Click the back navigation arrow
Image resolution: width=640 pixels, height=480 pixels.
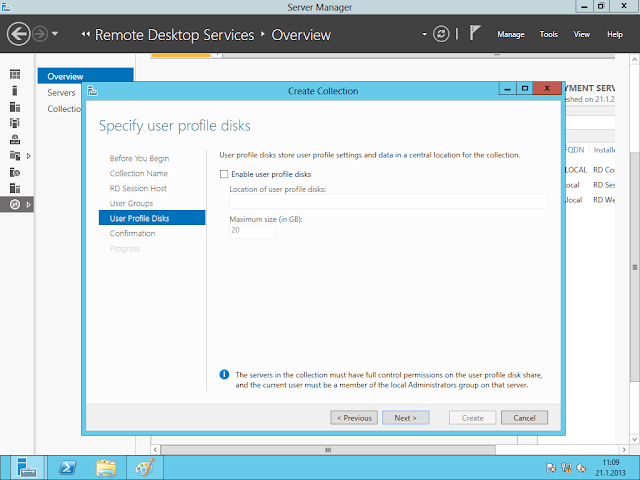coord(18,34)
